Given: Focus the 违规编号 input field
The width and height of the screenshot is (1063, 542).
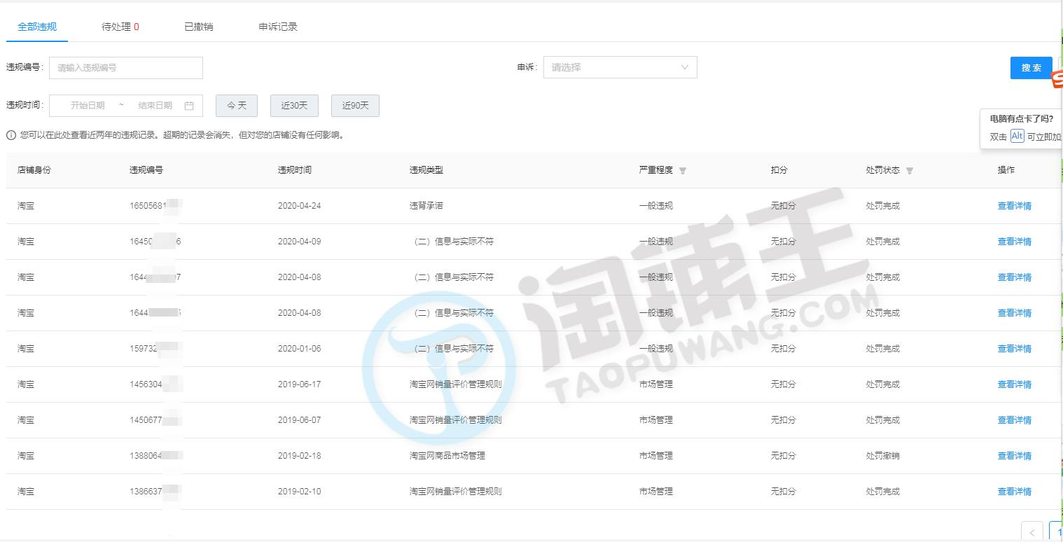Looking at the screenshot, I should (x=126, y=68).
